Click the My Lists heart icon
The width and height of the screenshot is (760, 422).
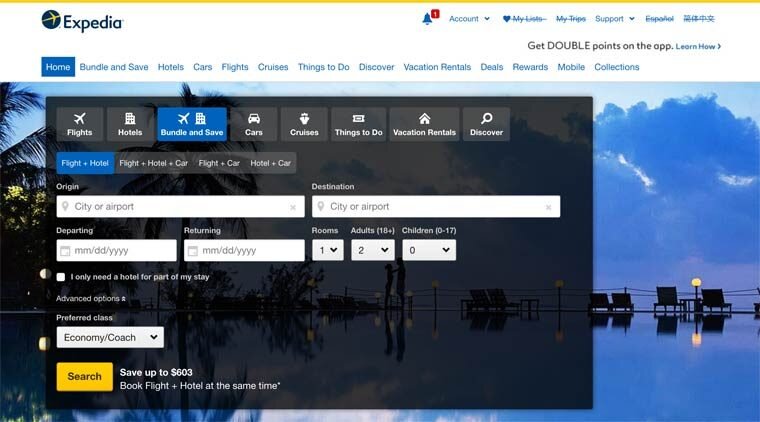point(506,19)
